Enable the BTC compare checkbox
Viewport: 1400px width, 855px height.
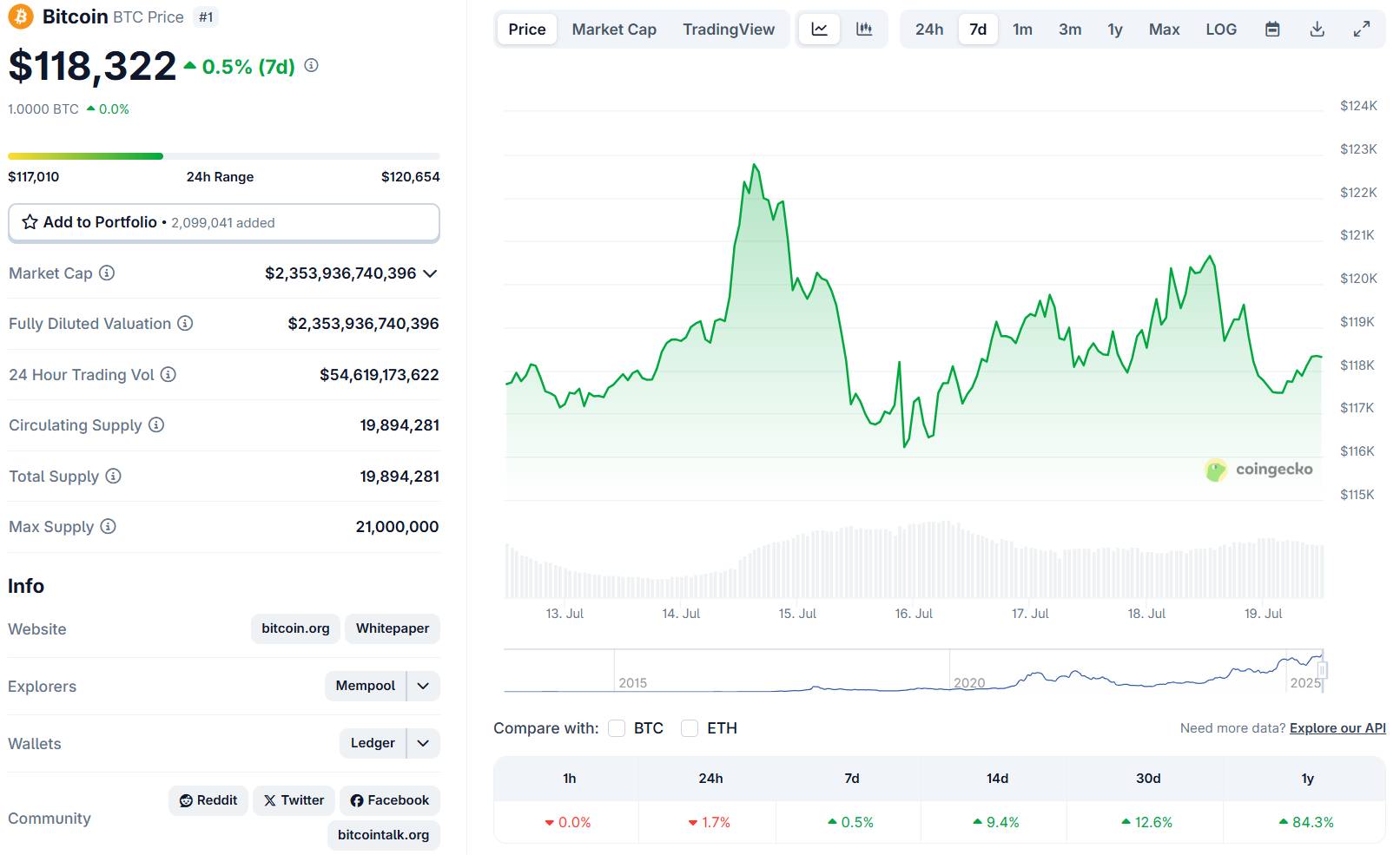pyautogui.click(x=617, y=728)
